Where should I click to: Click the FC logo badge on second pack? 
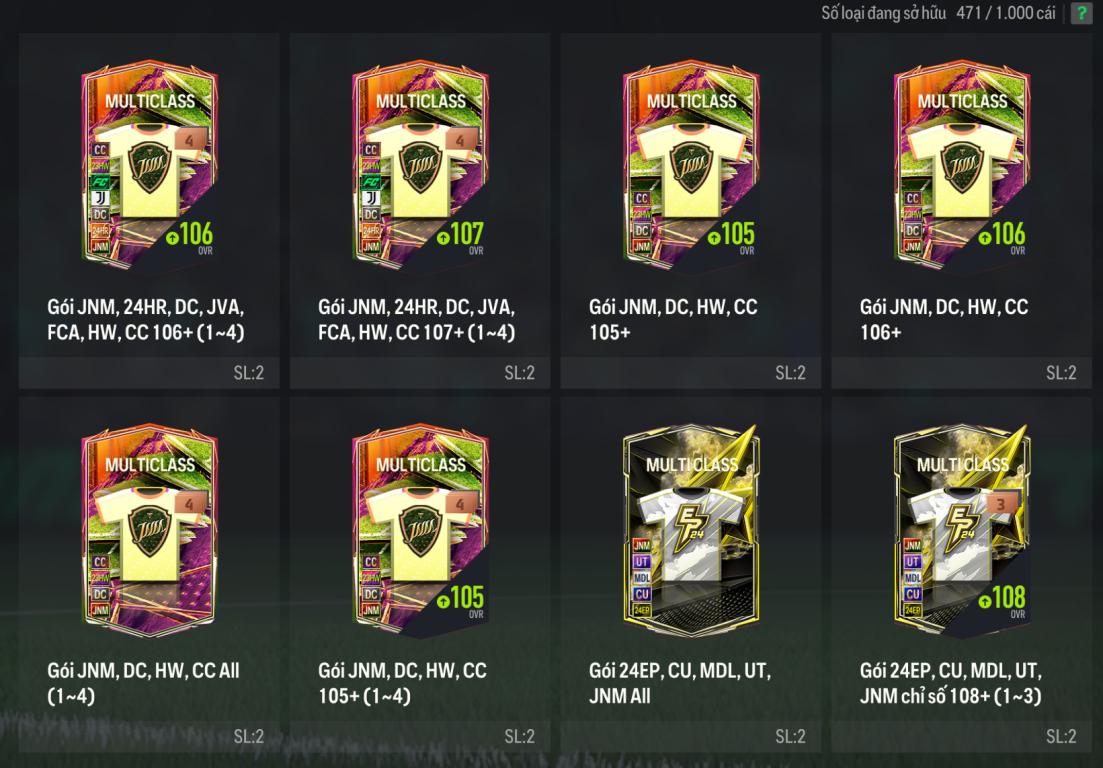click(x=371, y=182)
